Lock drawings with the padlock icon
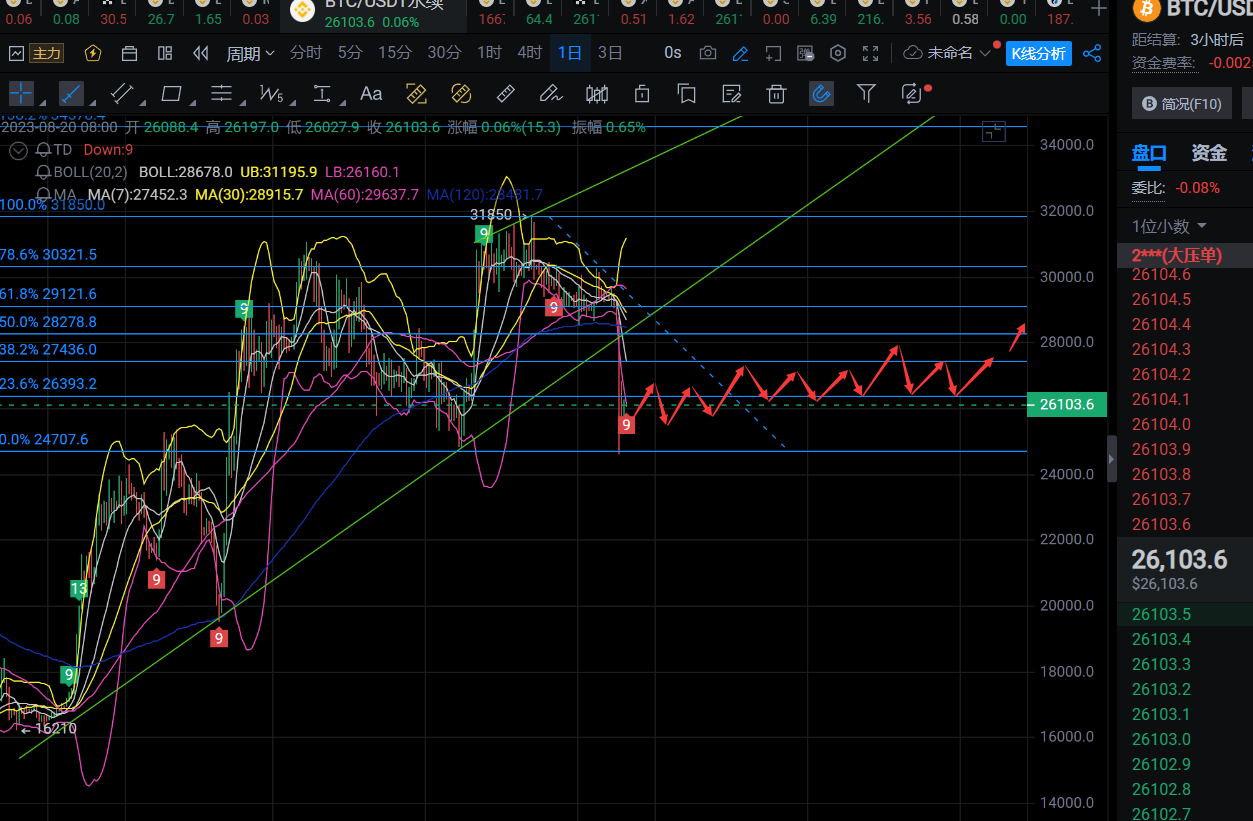Image resolution: width=1253 pixels, height=821 pixels. tap(642, 94)
